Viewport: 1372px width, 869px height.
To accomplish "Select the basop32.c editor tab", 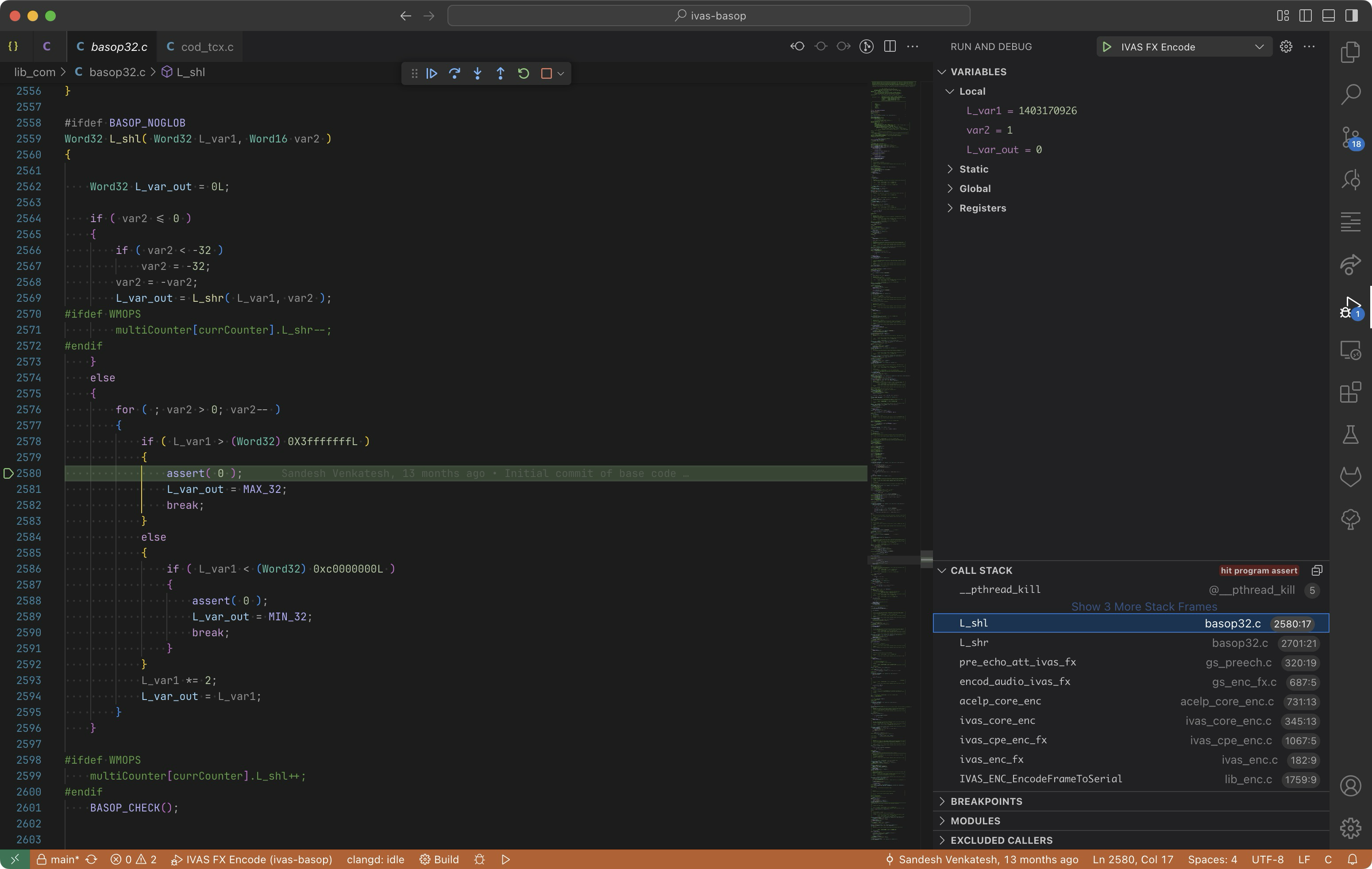I will coord(119,47).
